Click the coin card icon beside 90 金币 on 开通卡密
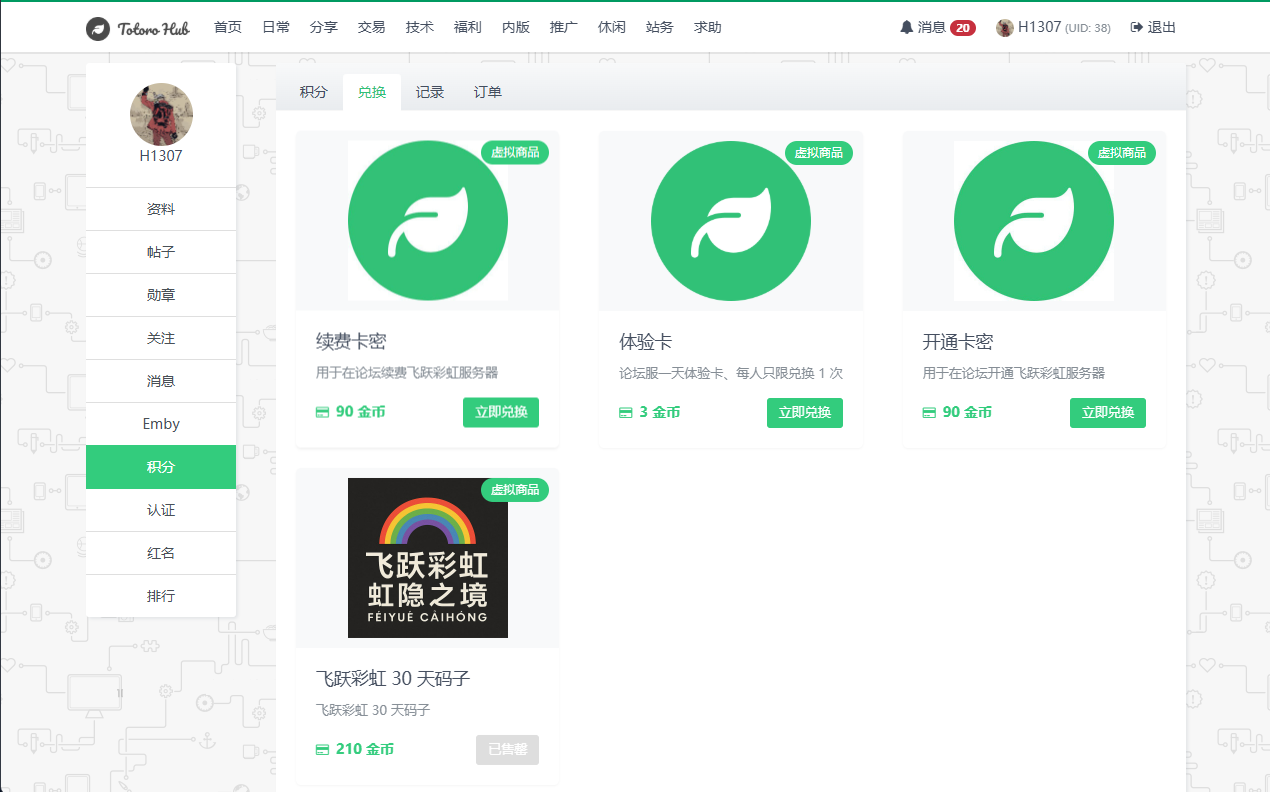 (x=929, y=412)
